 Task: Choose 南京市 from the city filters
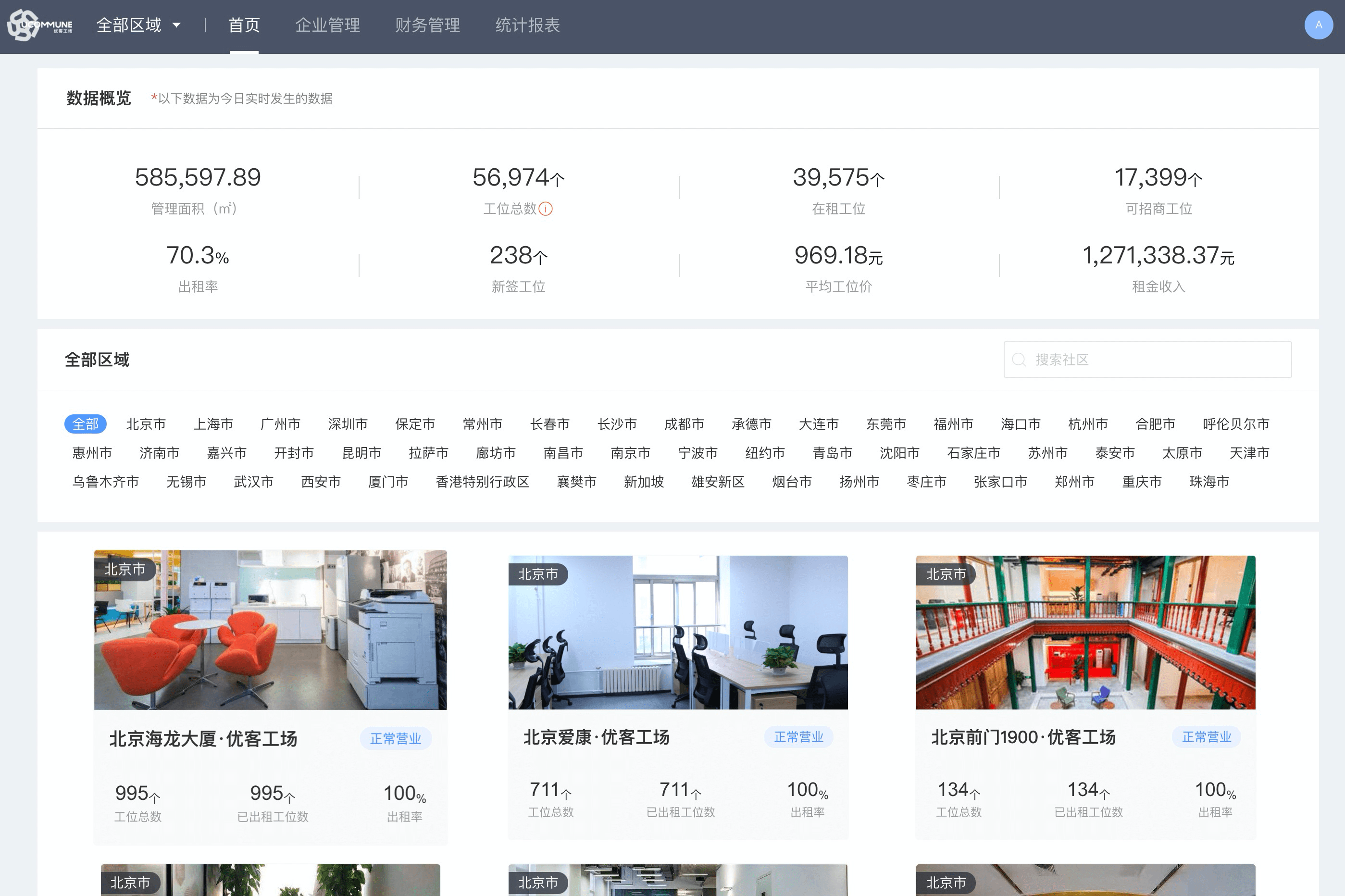pyautogui.click(x=631, y=453)
